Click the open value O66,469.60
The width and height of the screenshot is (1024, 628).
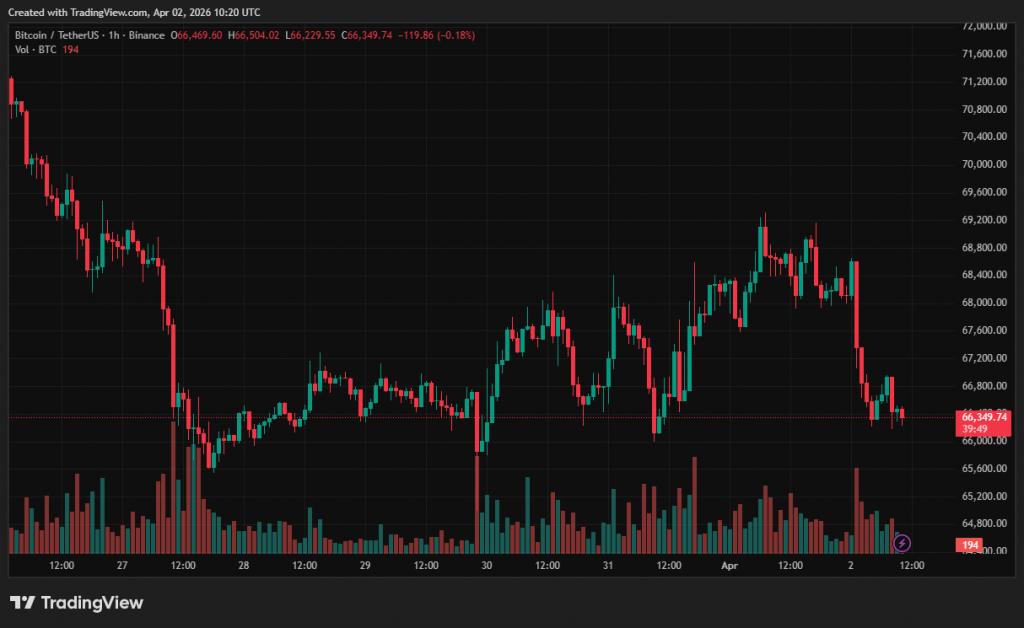(199, 36)
